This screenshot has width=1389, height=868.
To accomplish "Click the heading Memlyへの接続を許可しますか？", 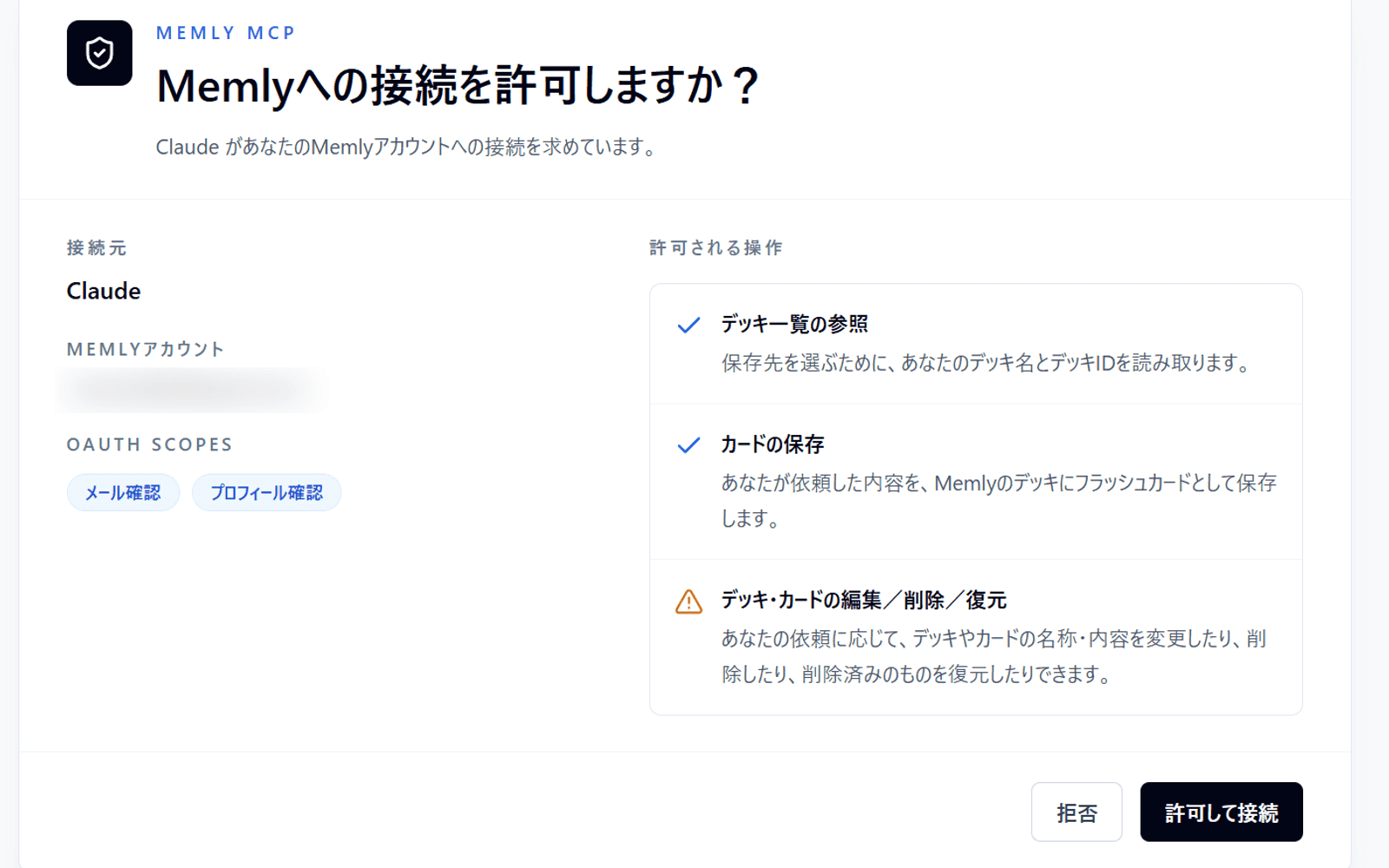I will 458,86.
